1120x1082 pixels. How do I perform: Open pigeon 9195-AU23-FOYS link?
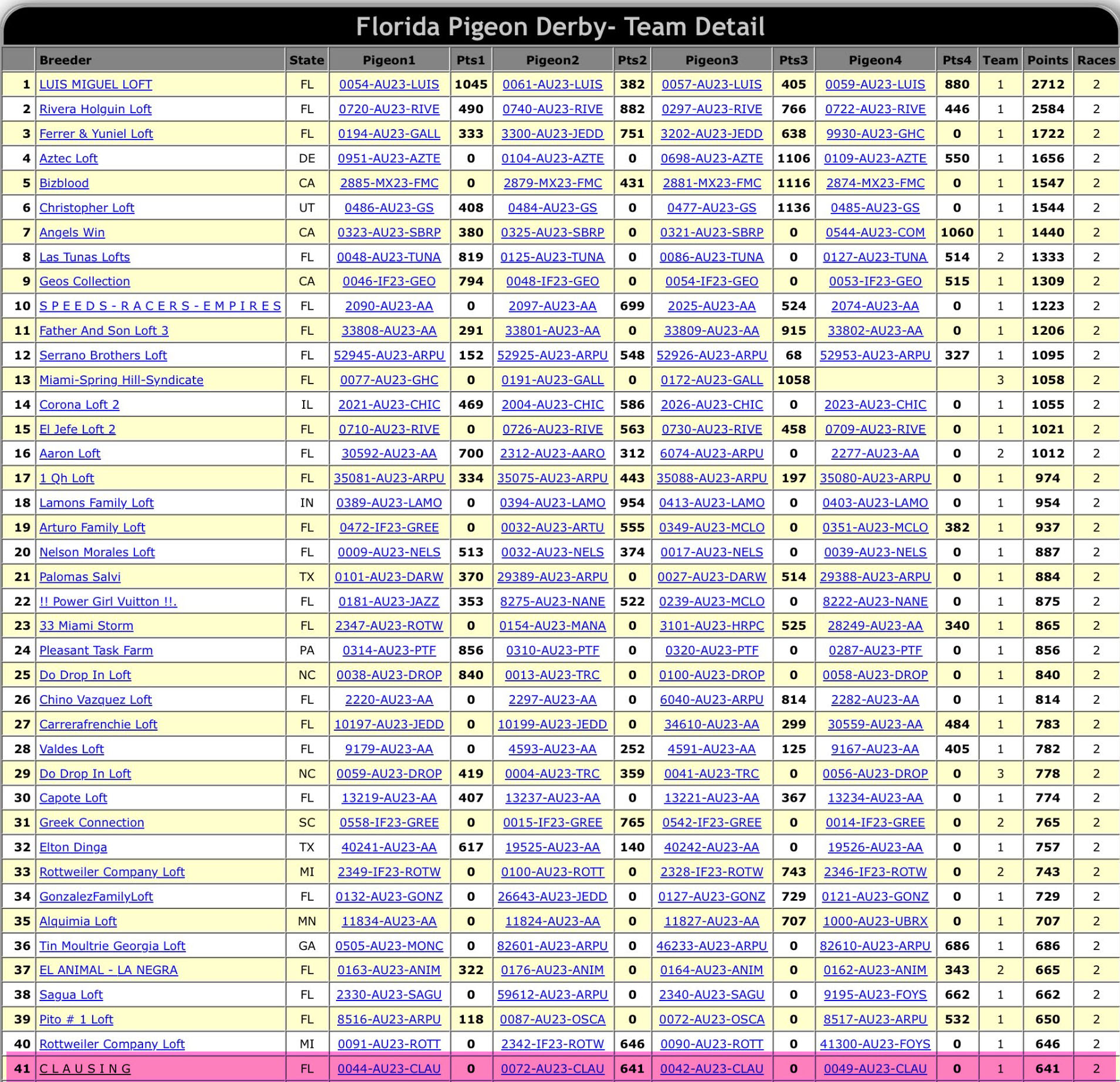pos(875,995)
